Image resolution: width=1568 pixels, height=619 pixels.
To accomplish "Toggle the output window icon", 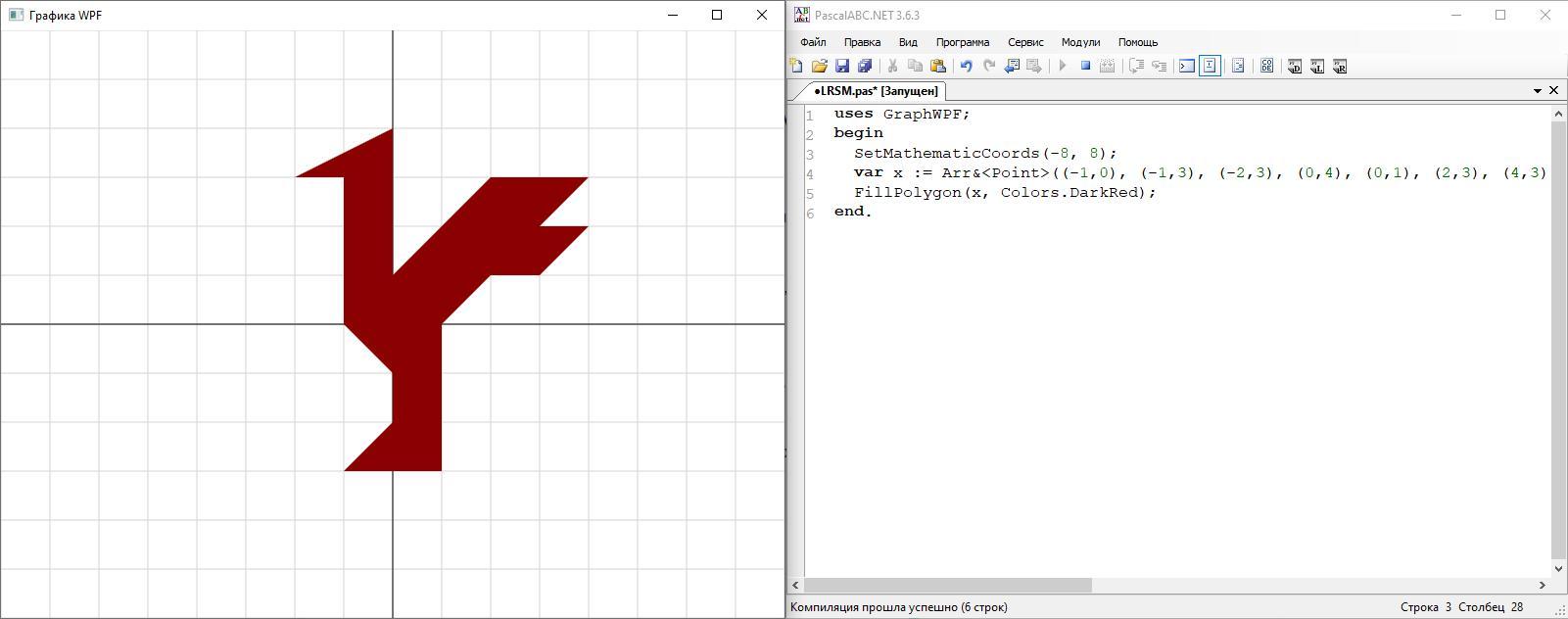I will coord(1186,66).
